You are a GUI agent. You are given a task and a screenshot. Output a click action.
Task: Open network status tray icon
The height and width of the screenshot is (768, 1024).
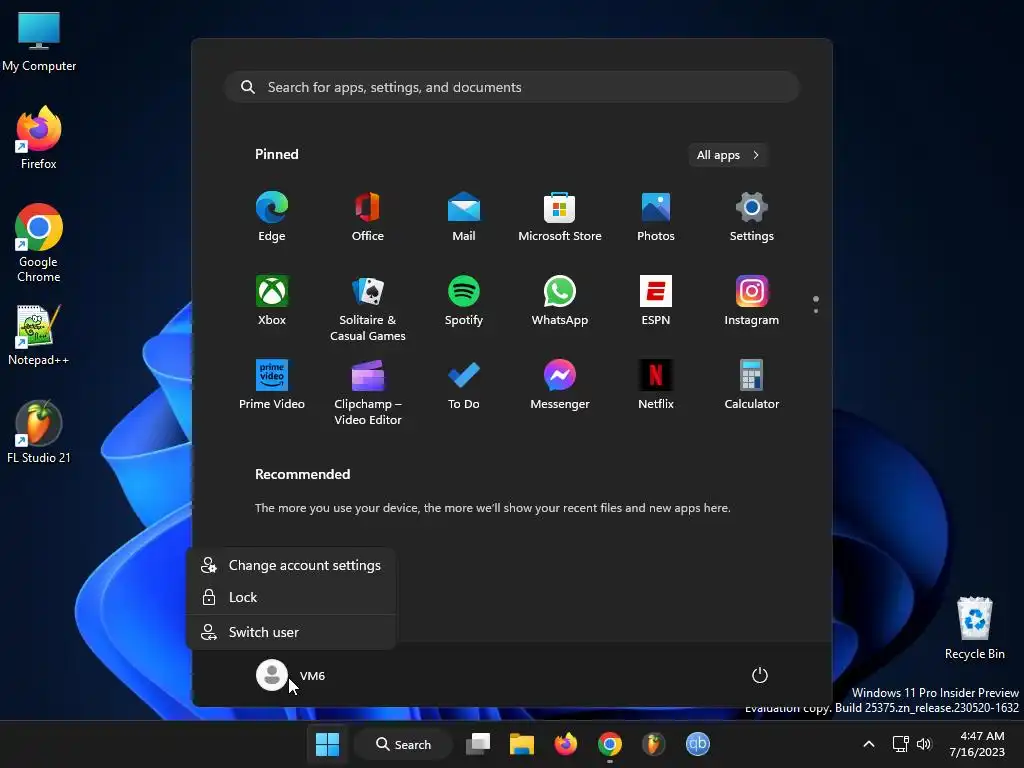(x=901, y=744)
